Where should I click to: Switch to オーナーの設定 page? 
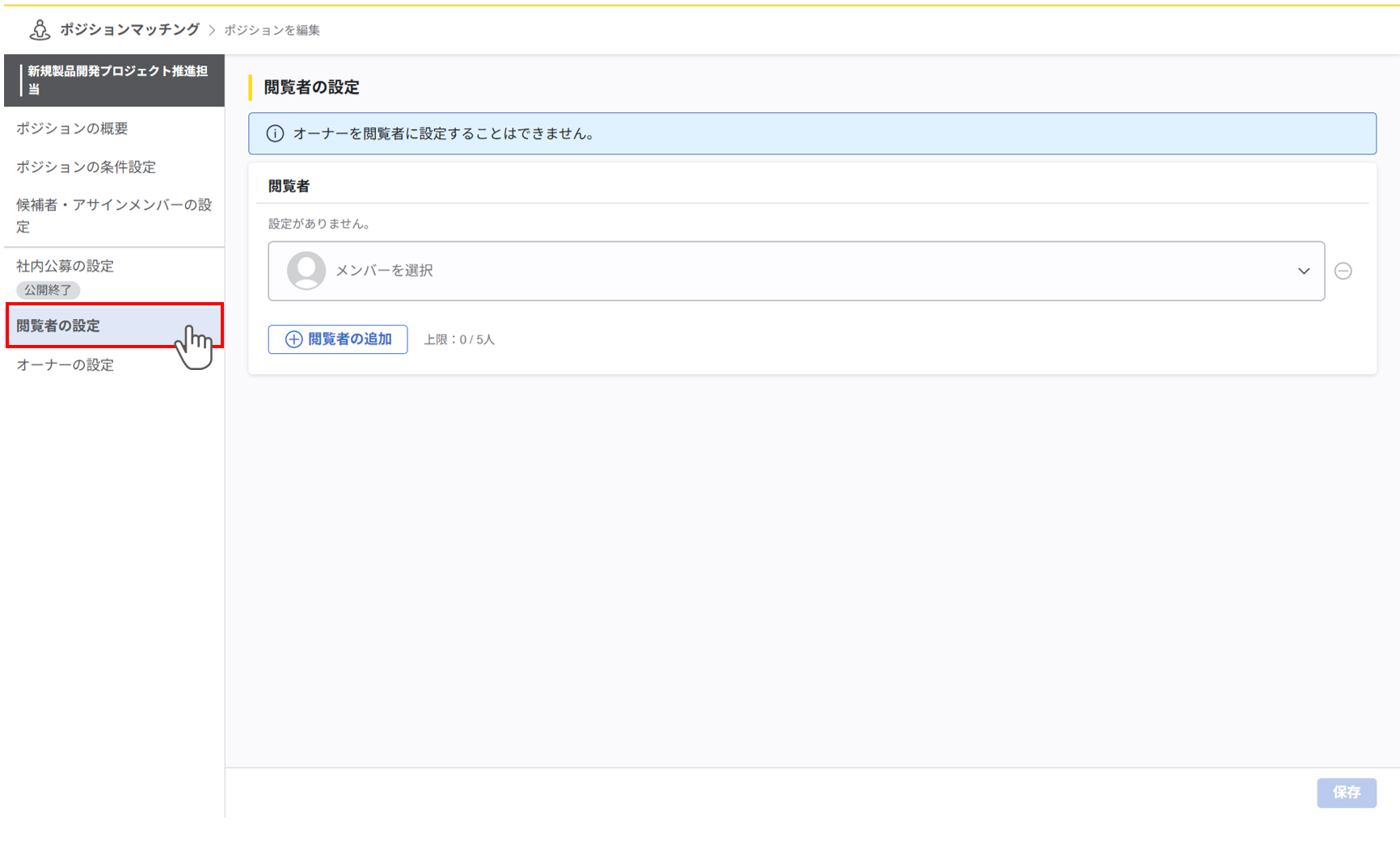coord(65,365)
